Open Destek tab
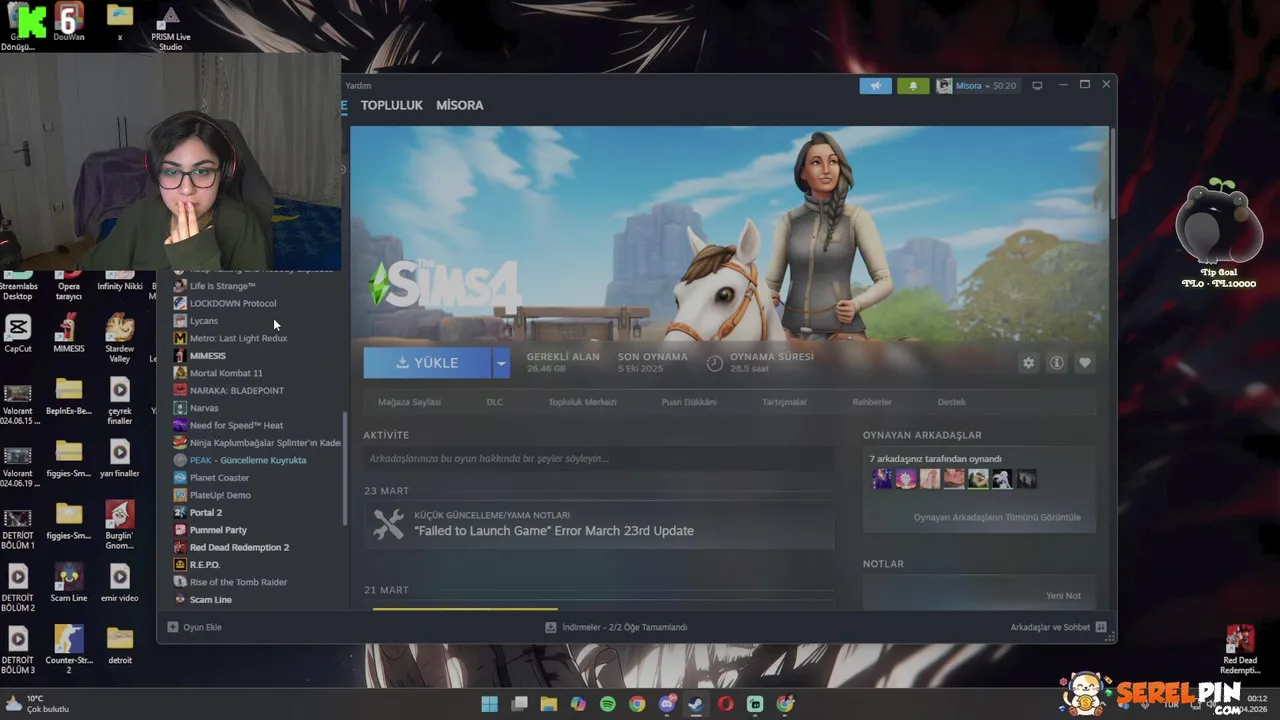Screen dimensions: 1280x720 tap(952, 402)
